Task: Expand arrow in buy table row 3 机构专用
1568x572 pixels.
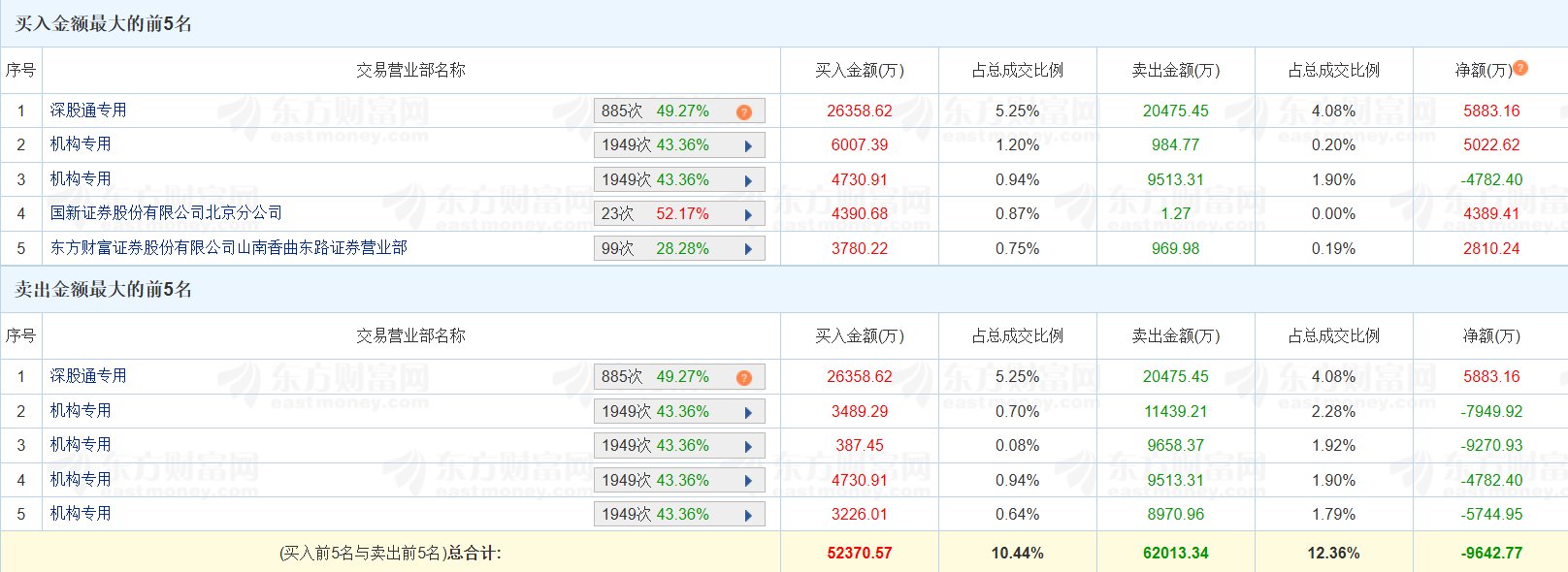Action: coord(748,180)
